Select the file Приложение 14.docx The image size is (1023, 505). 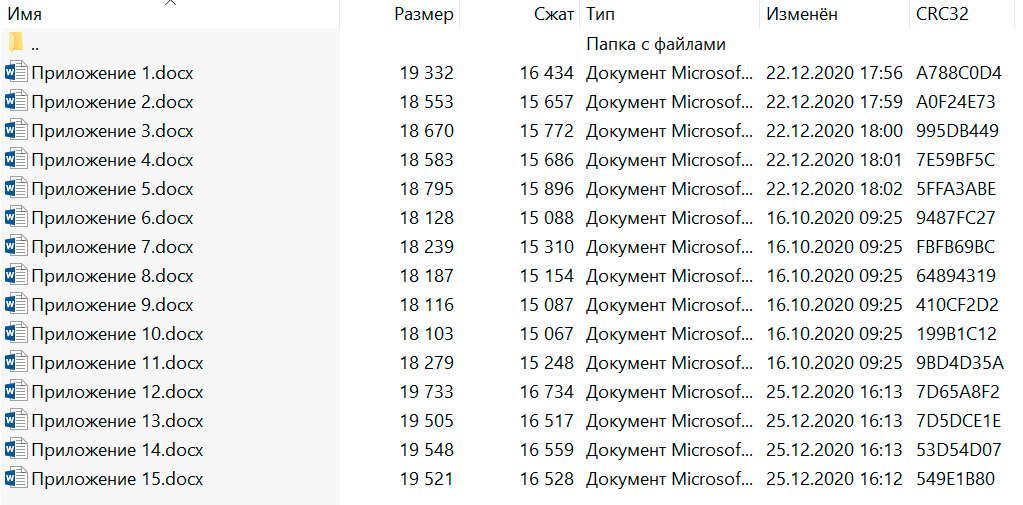pos(117,450)
